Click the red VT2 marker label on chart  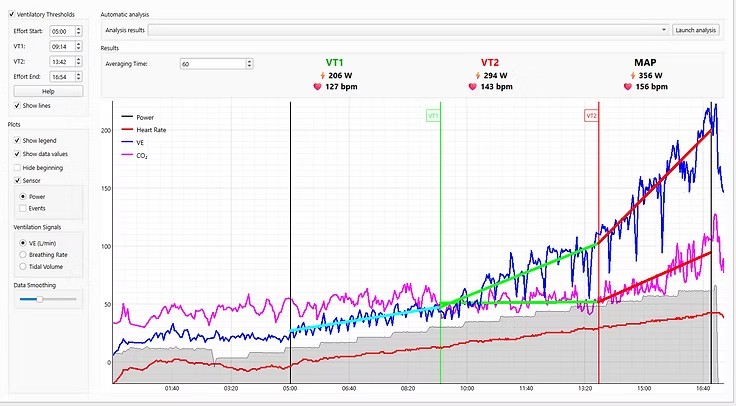591,115
